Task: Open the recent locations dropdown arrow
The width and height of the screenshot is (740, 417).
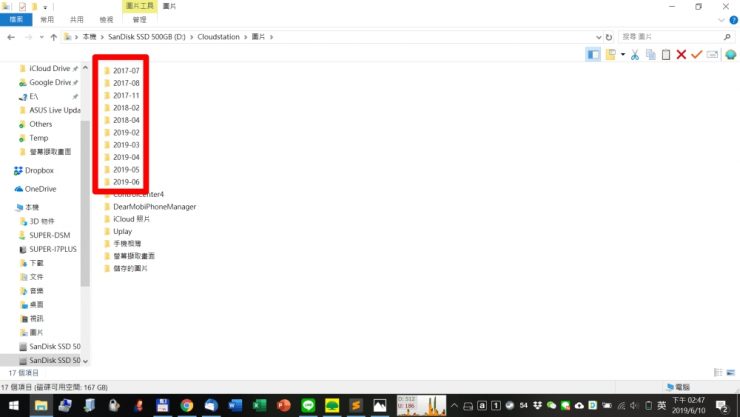Action: 40,37
